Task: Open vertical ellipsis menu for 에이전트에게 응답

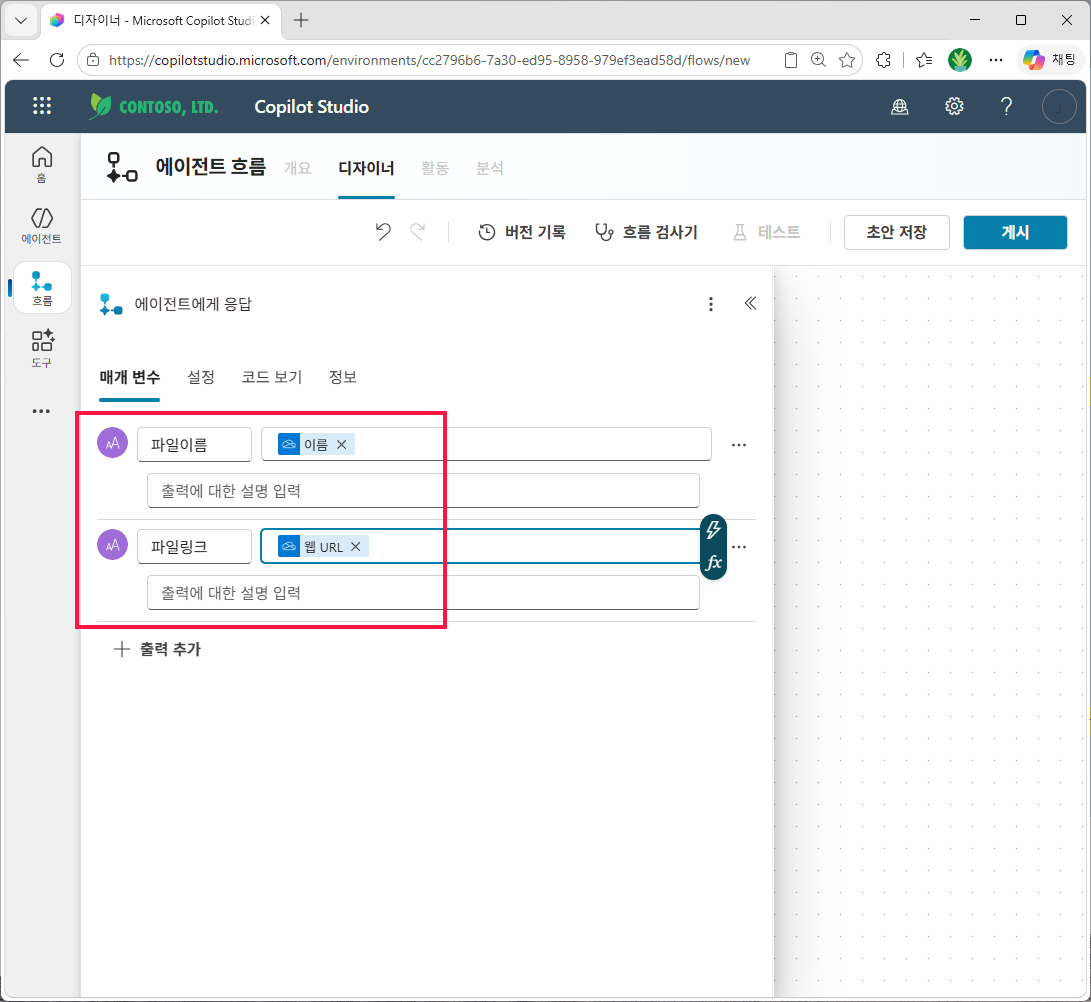Action: pyautogui.click(x=710, y=304)
